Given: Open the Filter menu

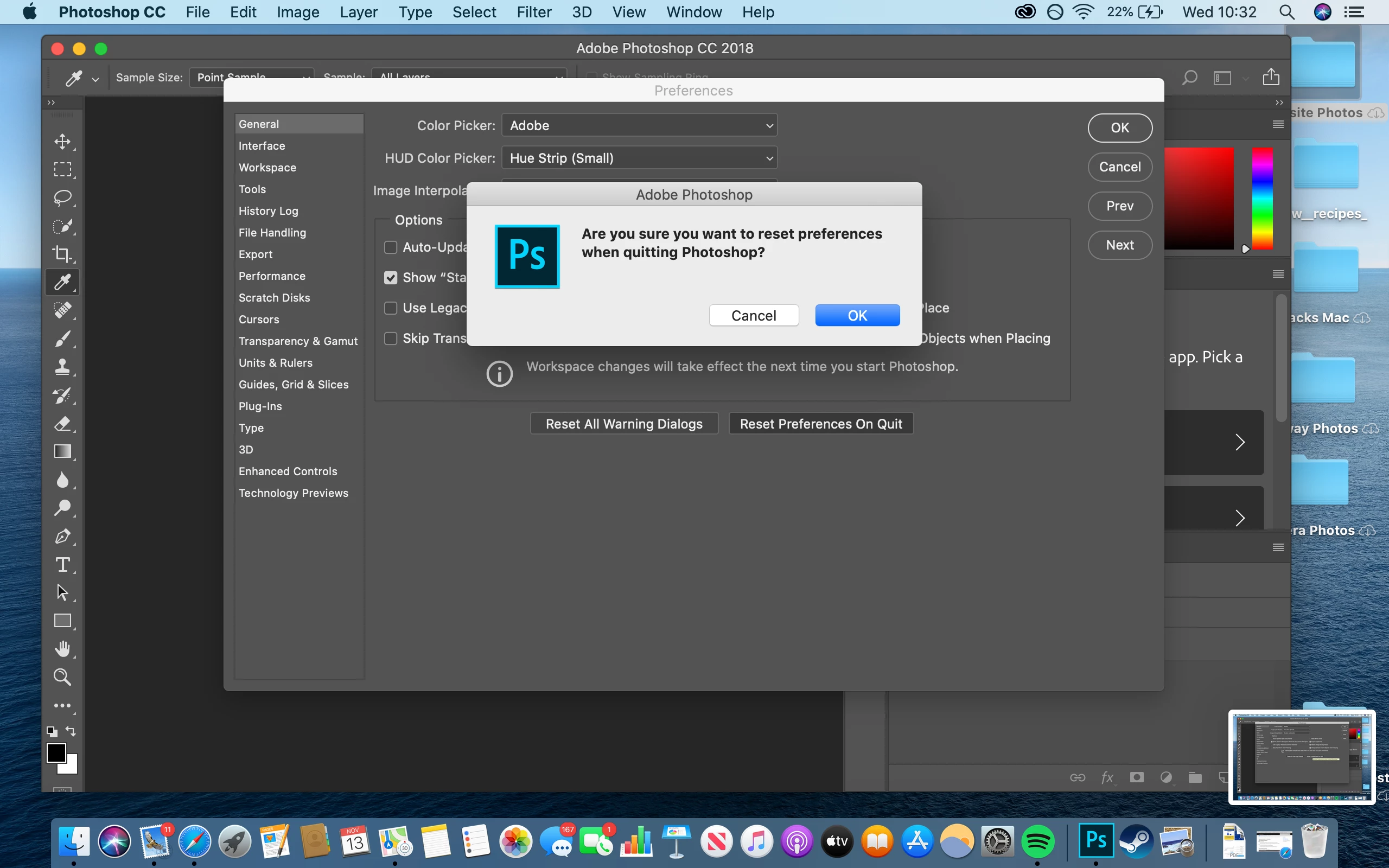Looking at the screenshot, I should click(x=533, y=12).
